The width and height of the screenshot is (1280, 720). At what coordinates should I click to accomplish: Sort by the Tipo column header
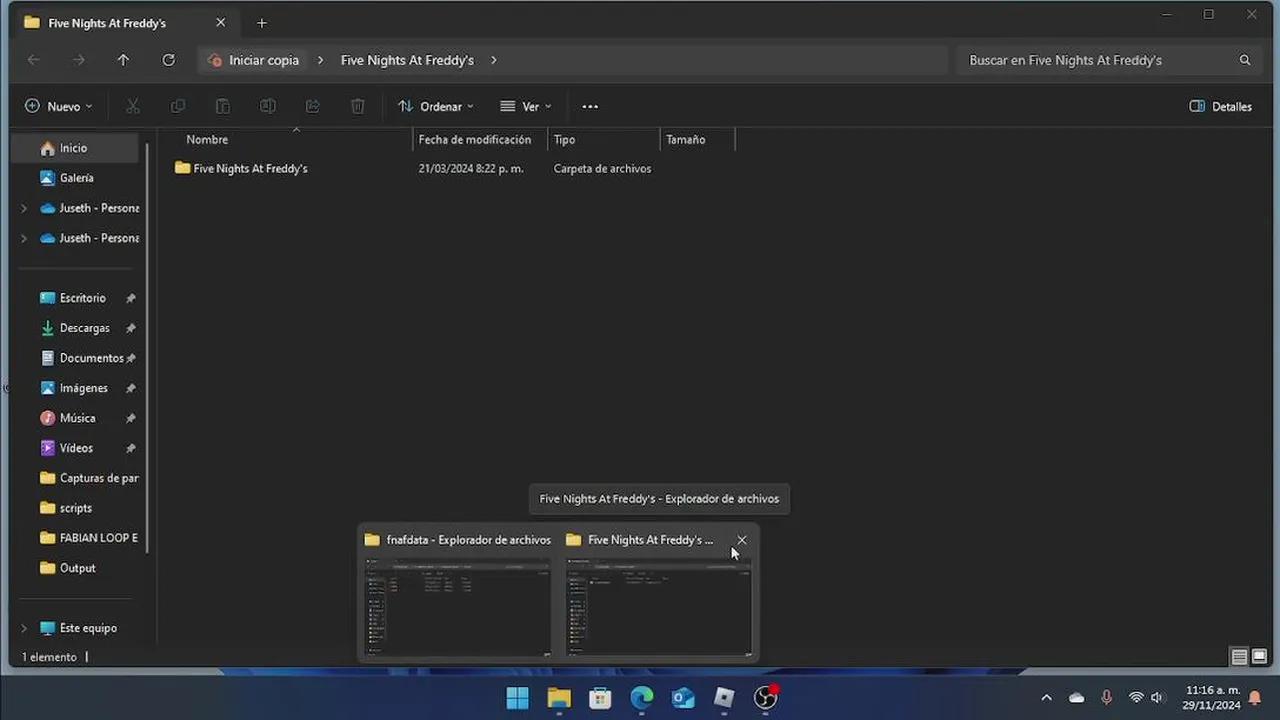point(564,140)
